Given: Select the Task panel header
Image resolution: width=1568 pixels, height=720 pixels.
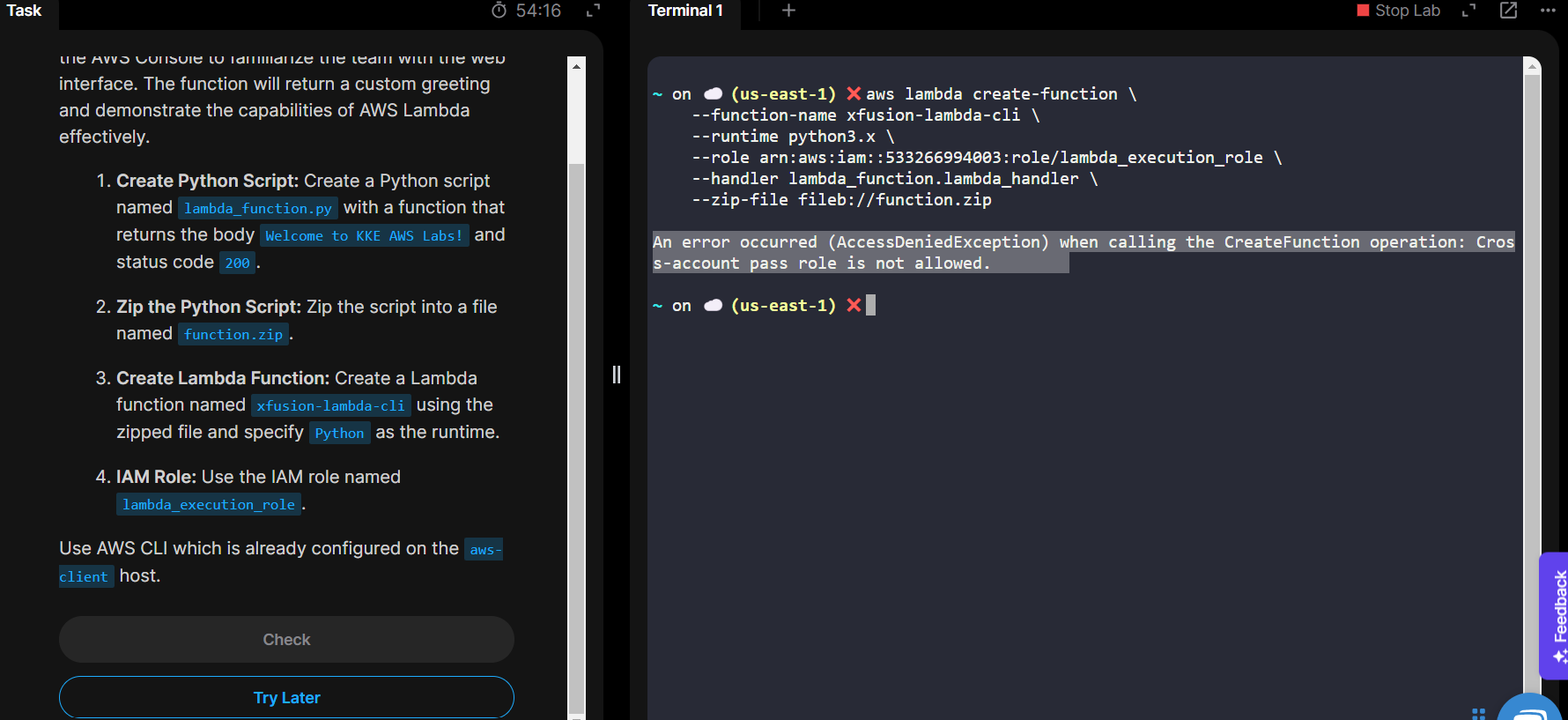Looking at the screenshot, I should 25,11.
